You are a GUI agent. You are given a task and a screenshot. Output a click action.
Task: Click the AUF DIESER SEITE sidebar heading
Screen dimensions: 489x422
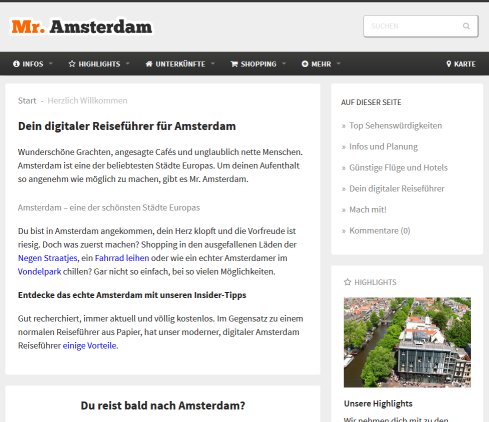[x=371, y=102]
